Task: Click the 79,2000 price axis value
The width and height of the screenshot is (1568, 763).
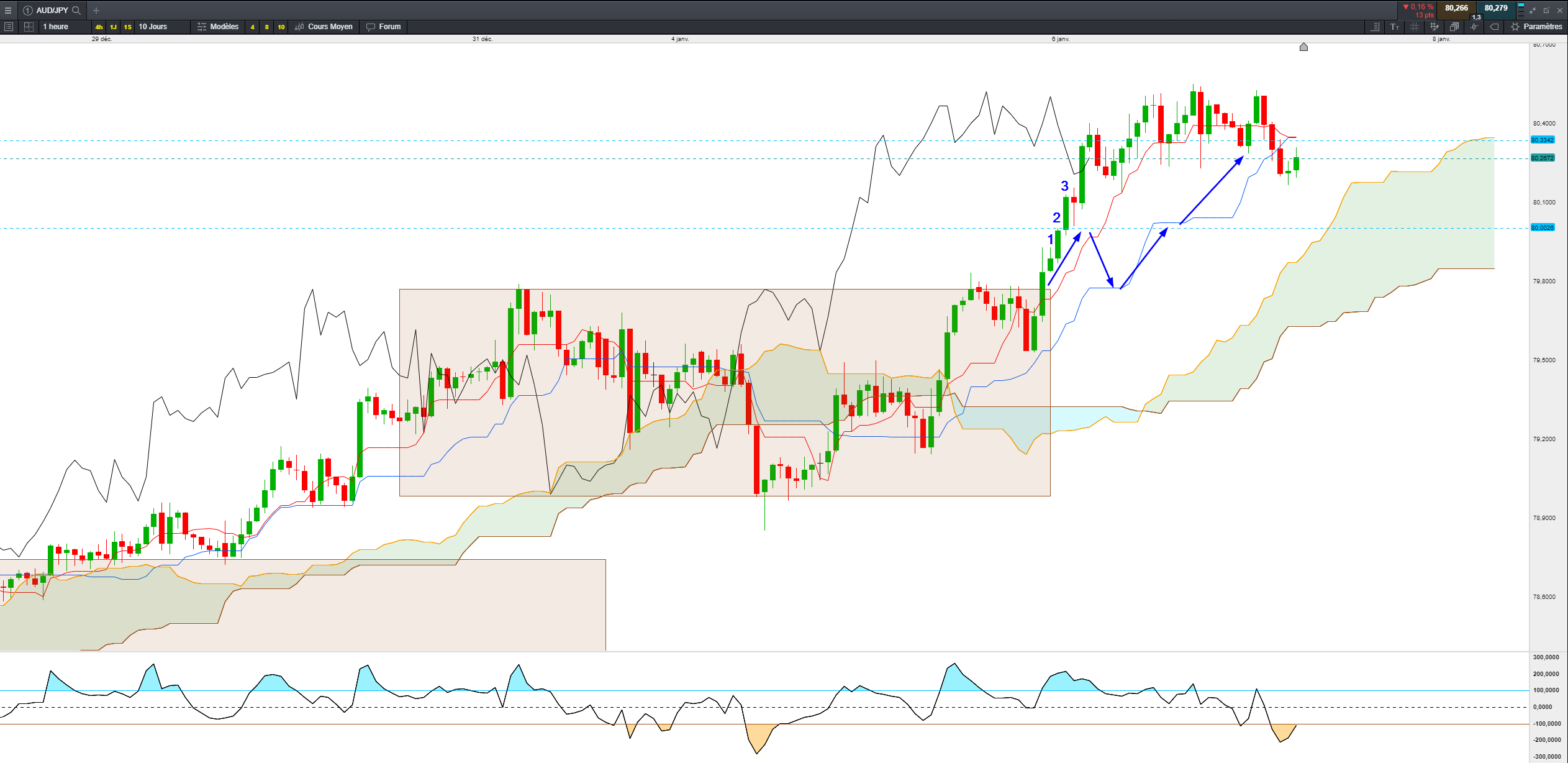Action: click(1544, 439)
